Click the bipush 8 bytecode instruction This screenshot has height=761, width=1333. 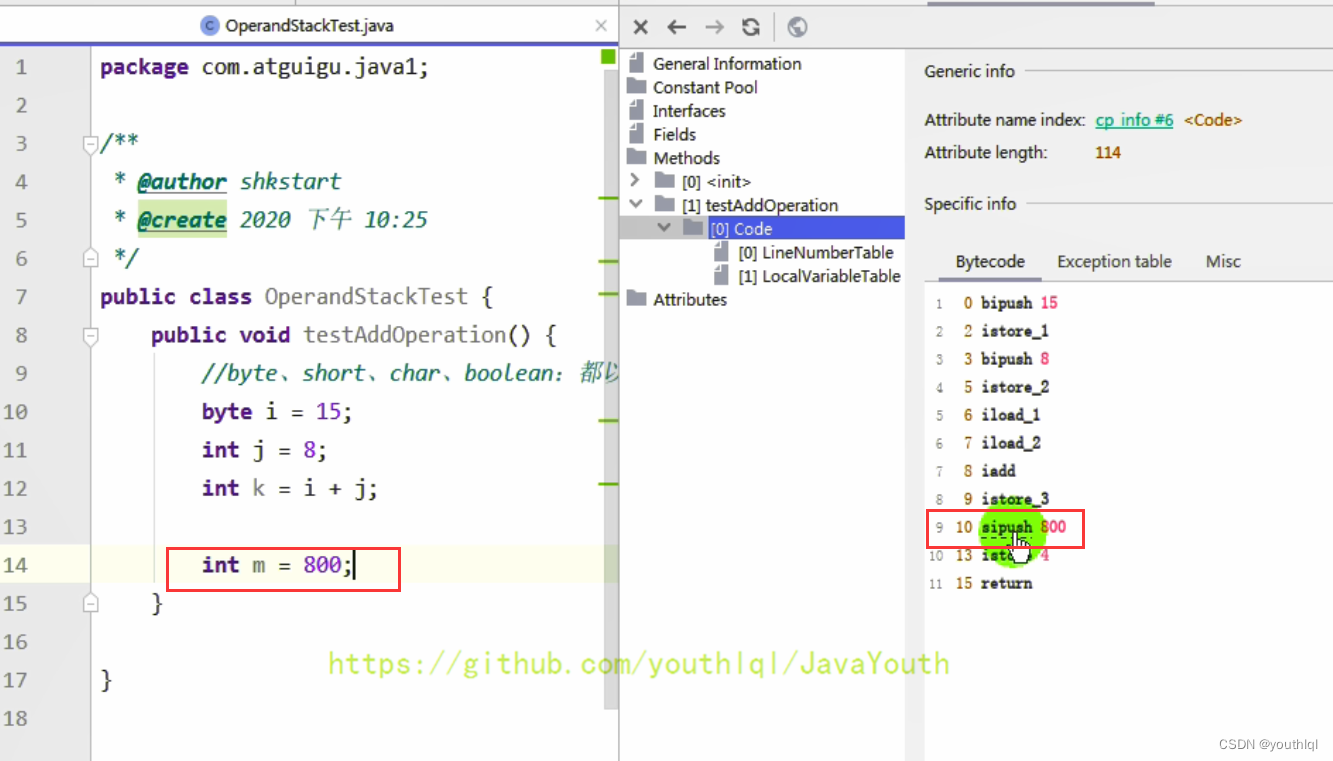pos(1015,359)
